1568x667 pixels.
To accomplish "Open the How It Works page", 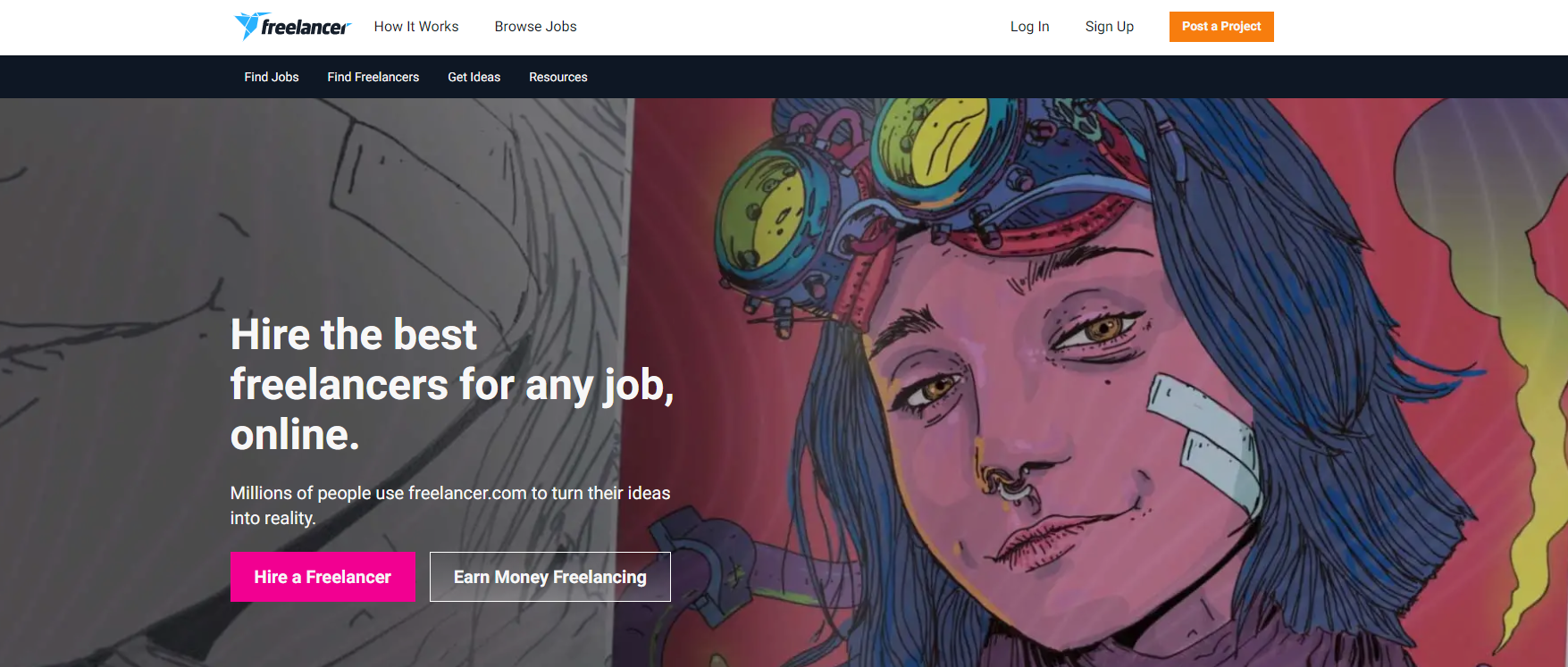I will click(x=416, y=27).
